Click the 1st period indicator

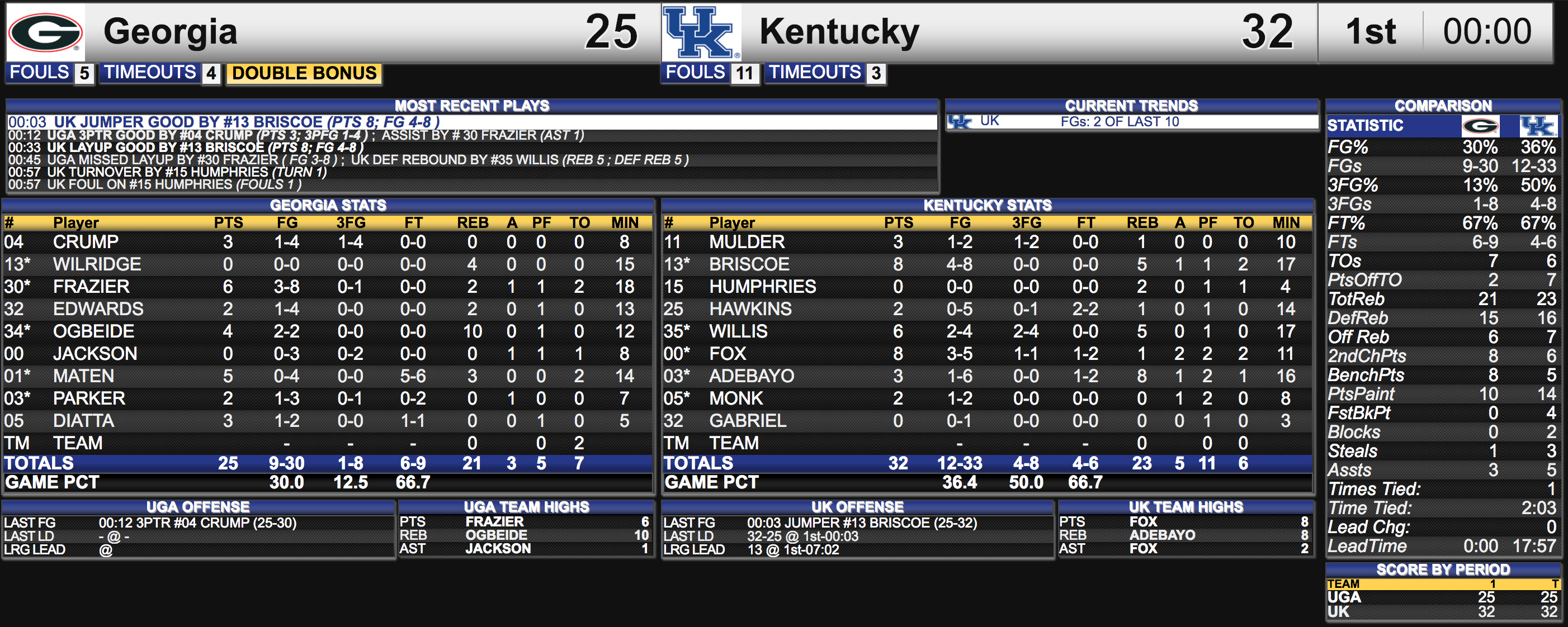pyautogui.click(x=1369, y=32)
